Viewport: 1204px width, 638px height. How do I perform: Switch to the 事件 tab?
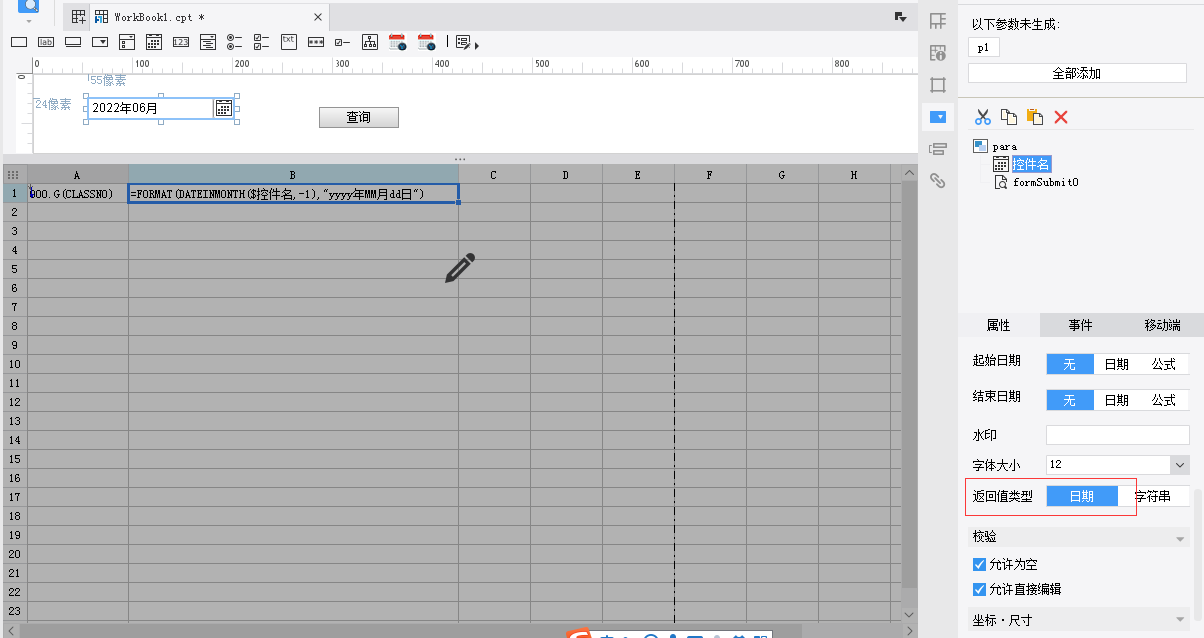tap(1080, 325)
